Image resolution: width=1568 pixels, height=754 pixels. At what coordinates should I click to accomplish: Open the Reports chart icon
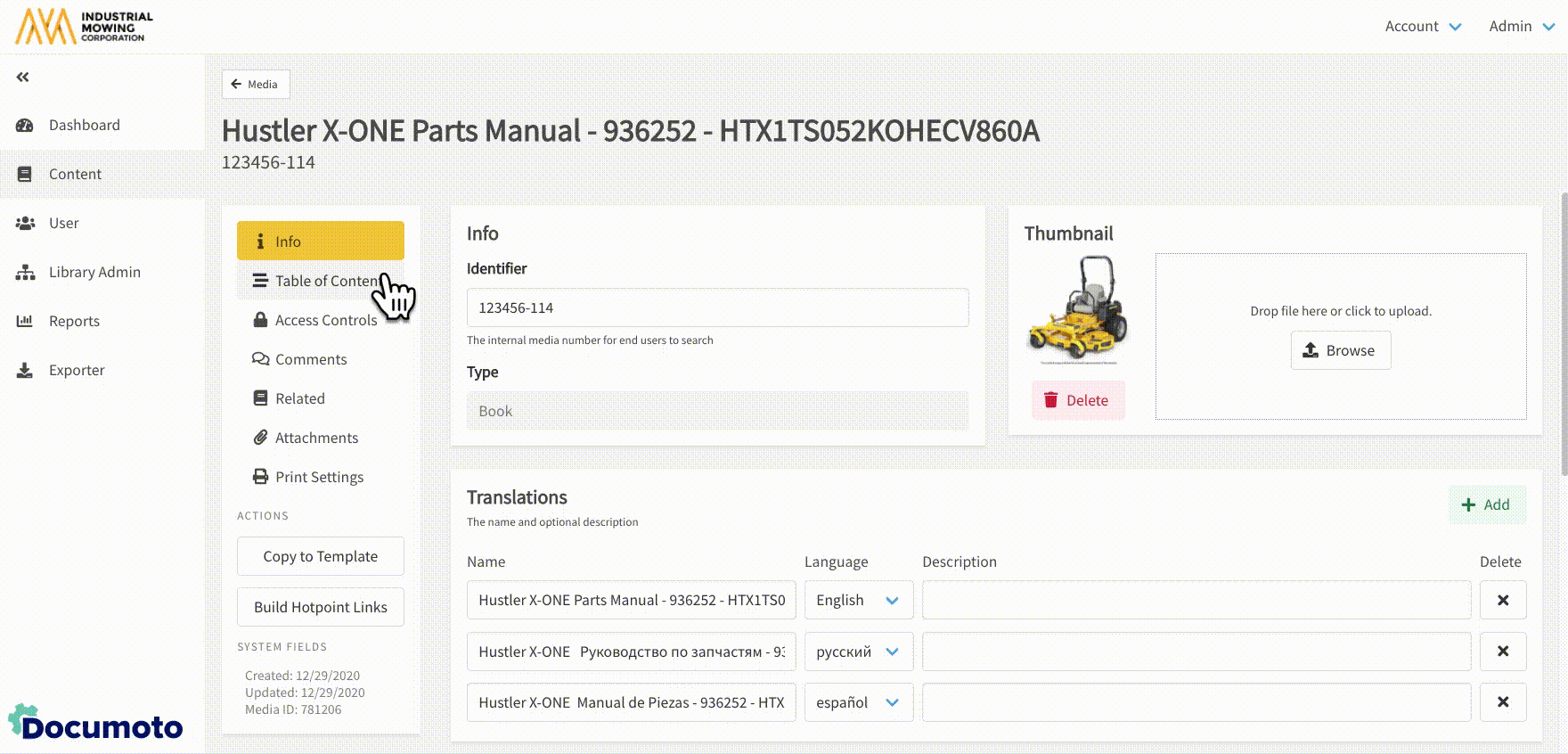point(25,321)
